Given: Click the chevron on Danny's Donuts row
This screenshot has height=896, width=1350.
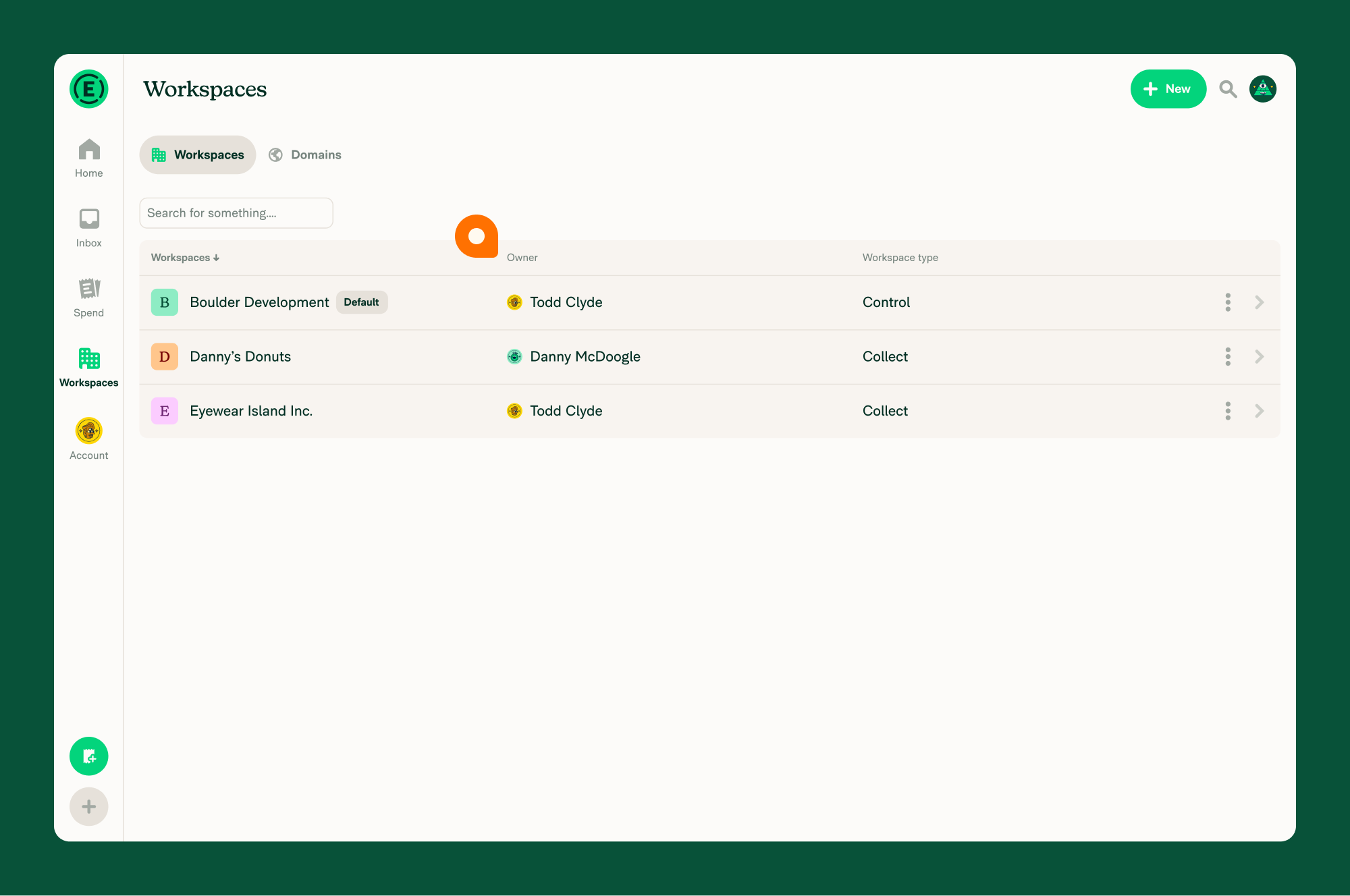Looking at the screenshot, I should pos(1260,357).
